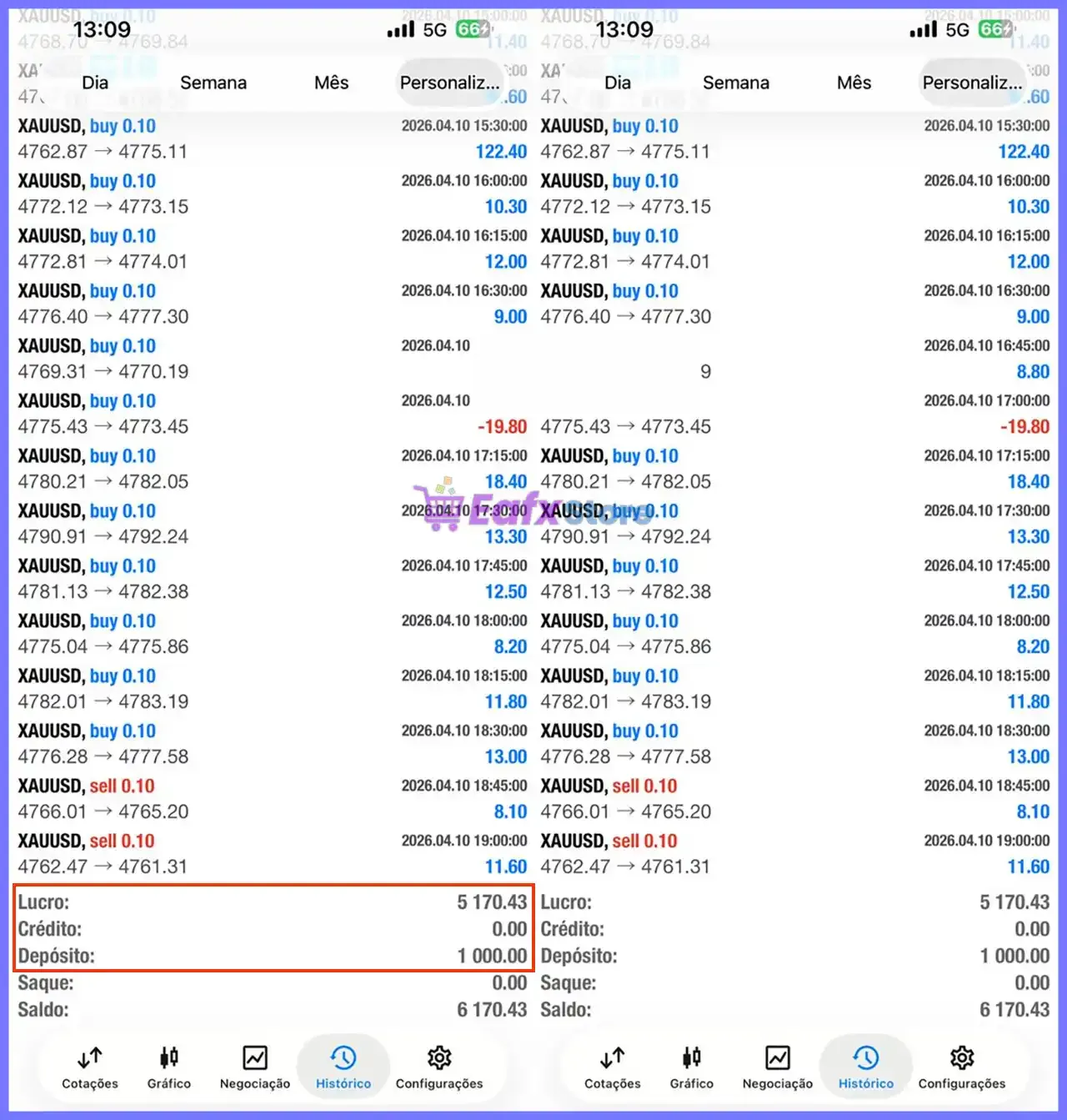
Task: Switch to Mês tab on right phone screen
Action: point(854,83)
